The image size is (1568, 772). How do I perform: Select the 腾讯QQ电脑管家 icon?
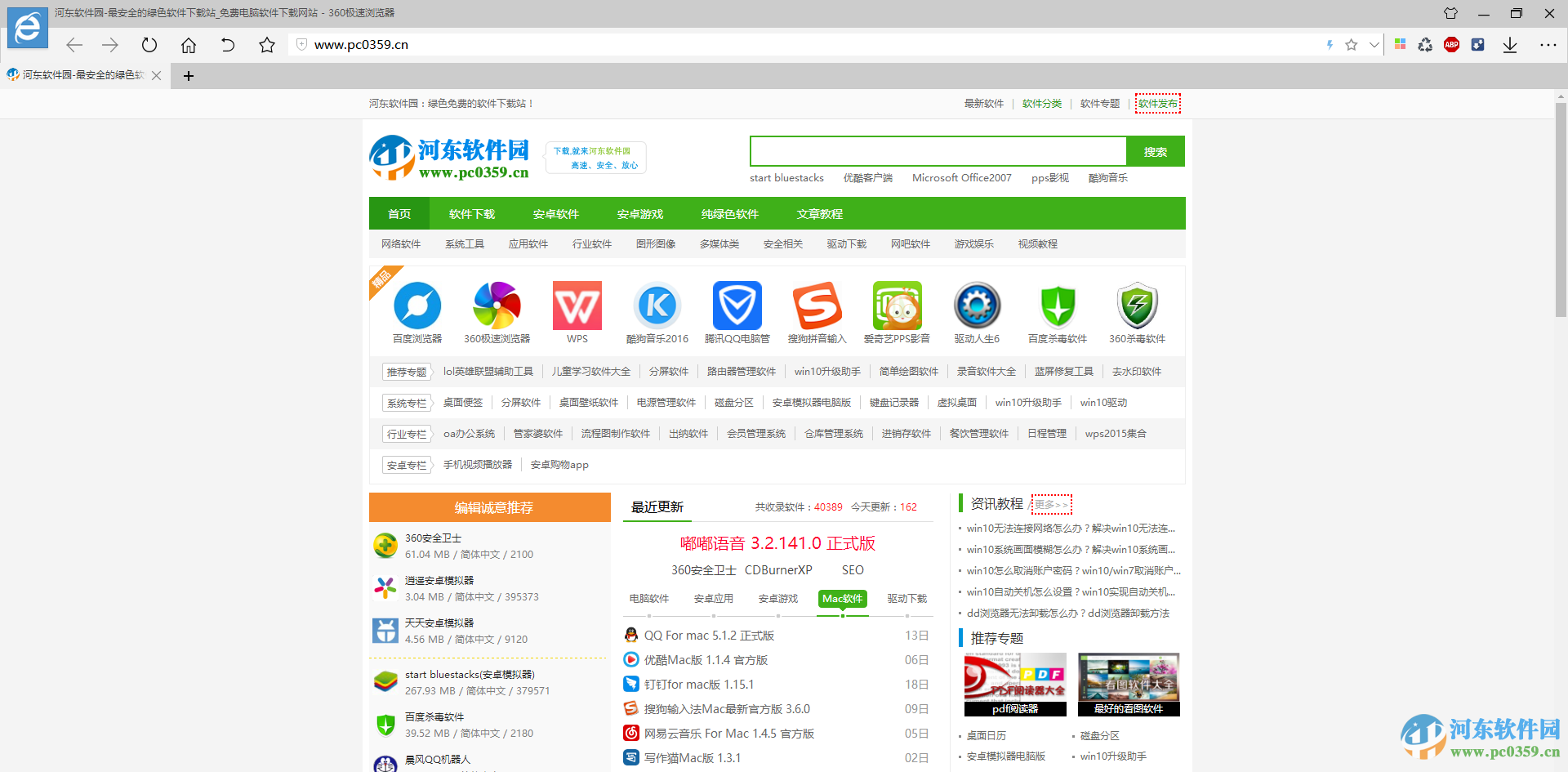click(x=736, y=306)
